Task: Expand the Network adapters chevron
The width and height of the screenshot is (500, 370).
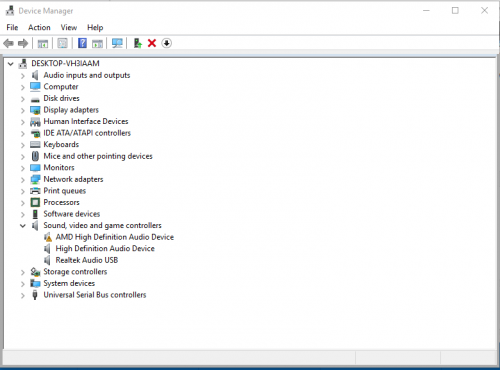Action: click(x=23, y=180)
